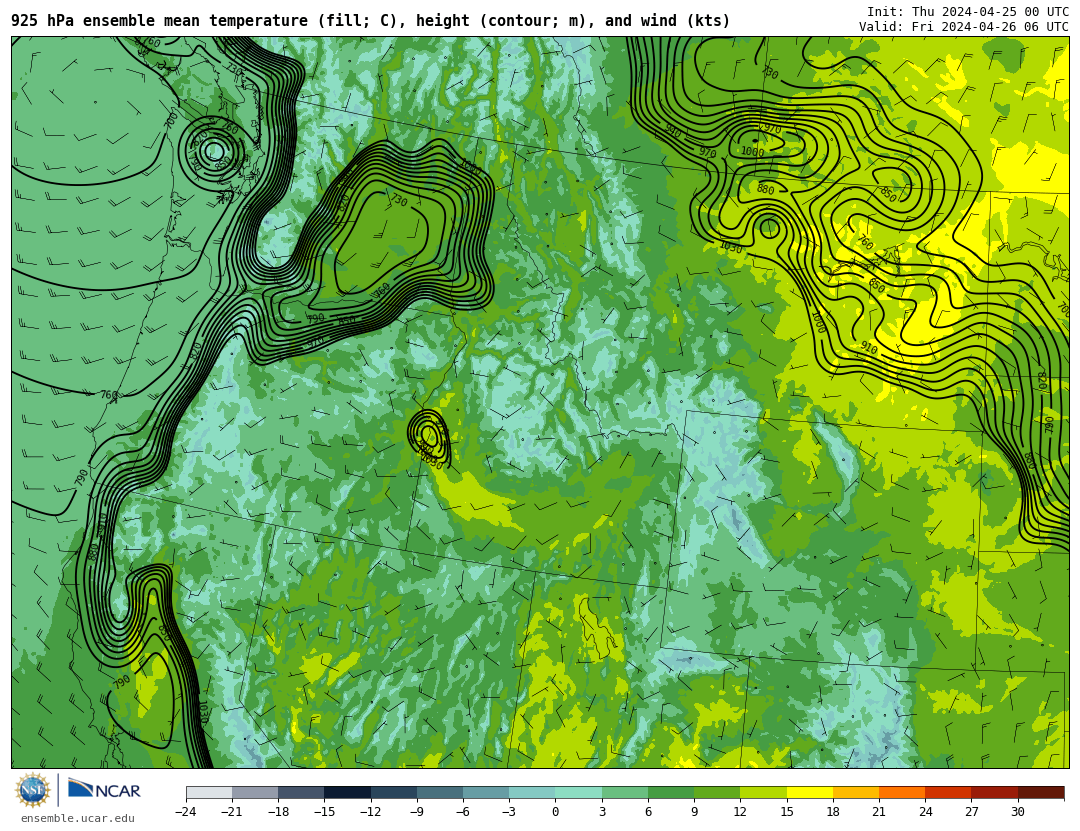Click the 24 colorbar tick label
This screenshot has width=1080, height=831.
pyautogui.click(x=926, y=812)
